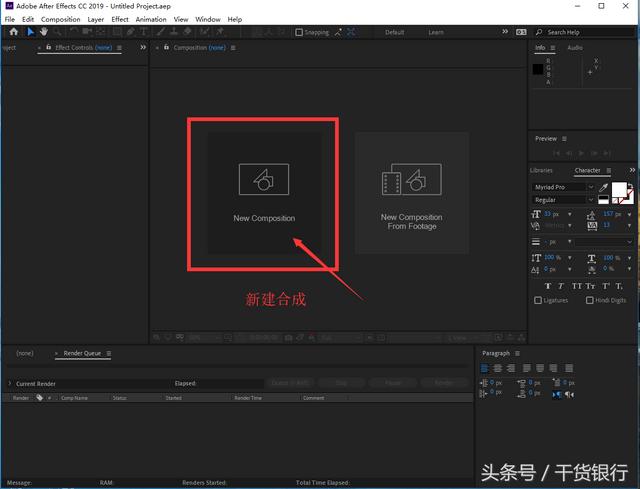Expand the Current Render details
The image size is (640, 489).
coord(9,384)
